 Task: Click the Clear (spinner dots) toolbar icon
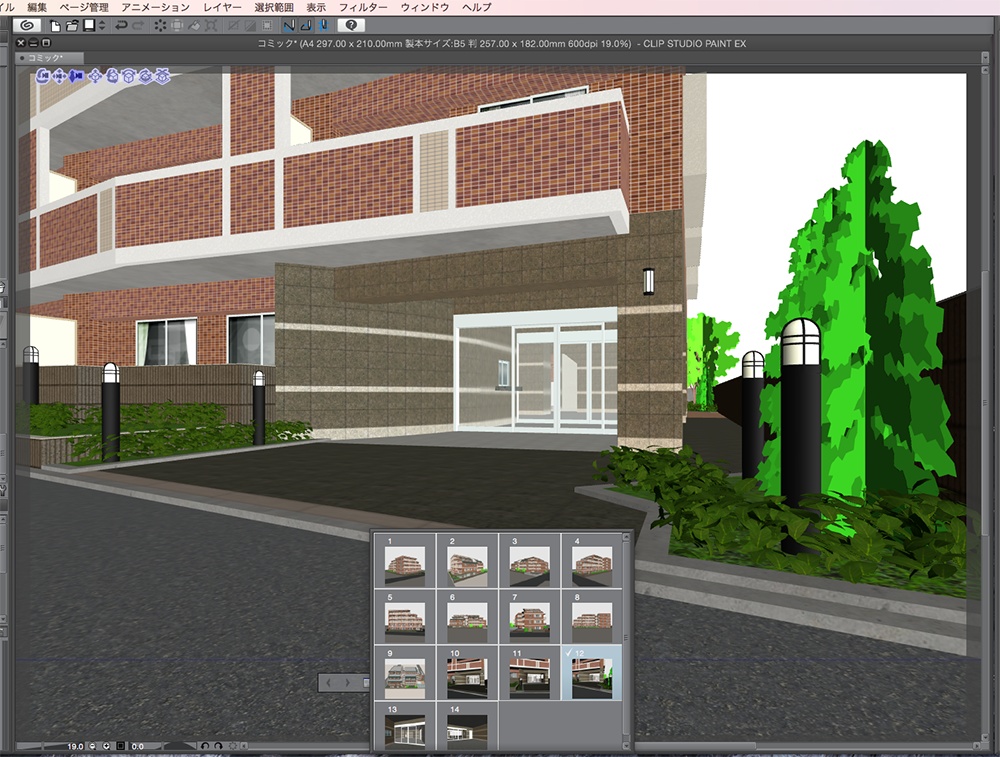pyautogui.click(x=160, y=26)
